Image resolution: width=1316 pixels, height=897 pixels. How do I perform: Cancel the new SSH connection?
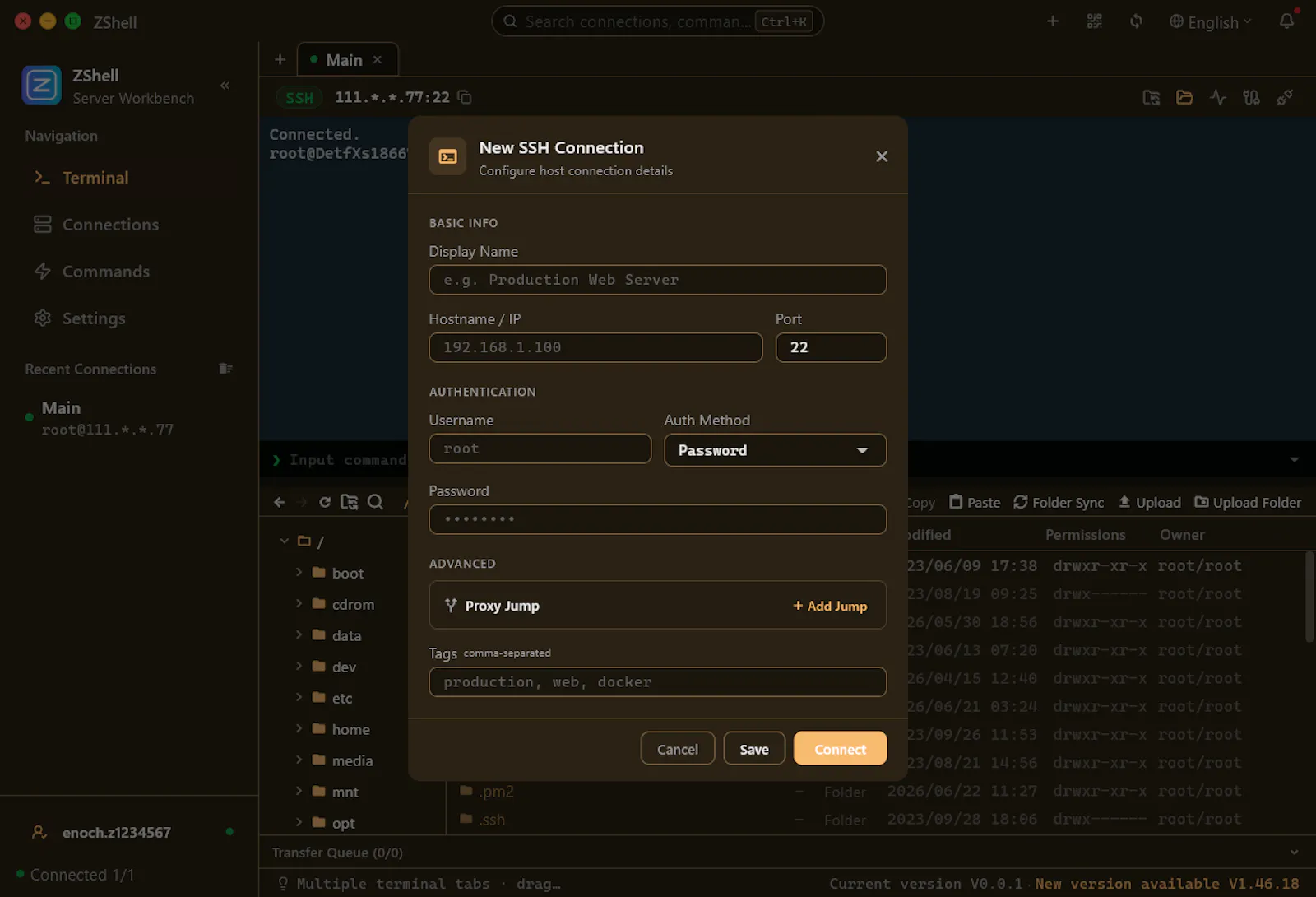tap(678, 749)
